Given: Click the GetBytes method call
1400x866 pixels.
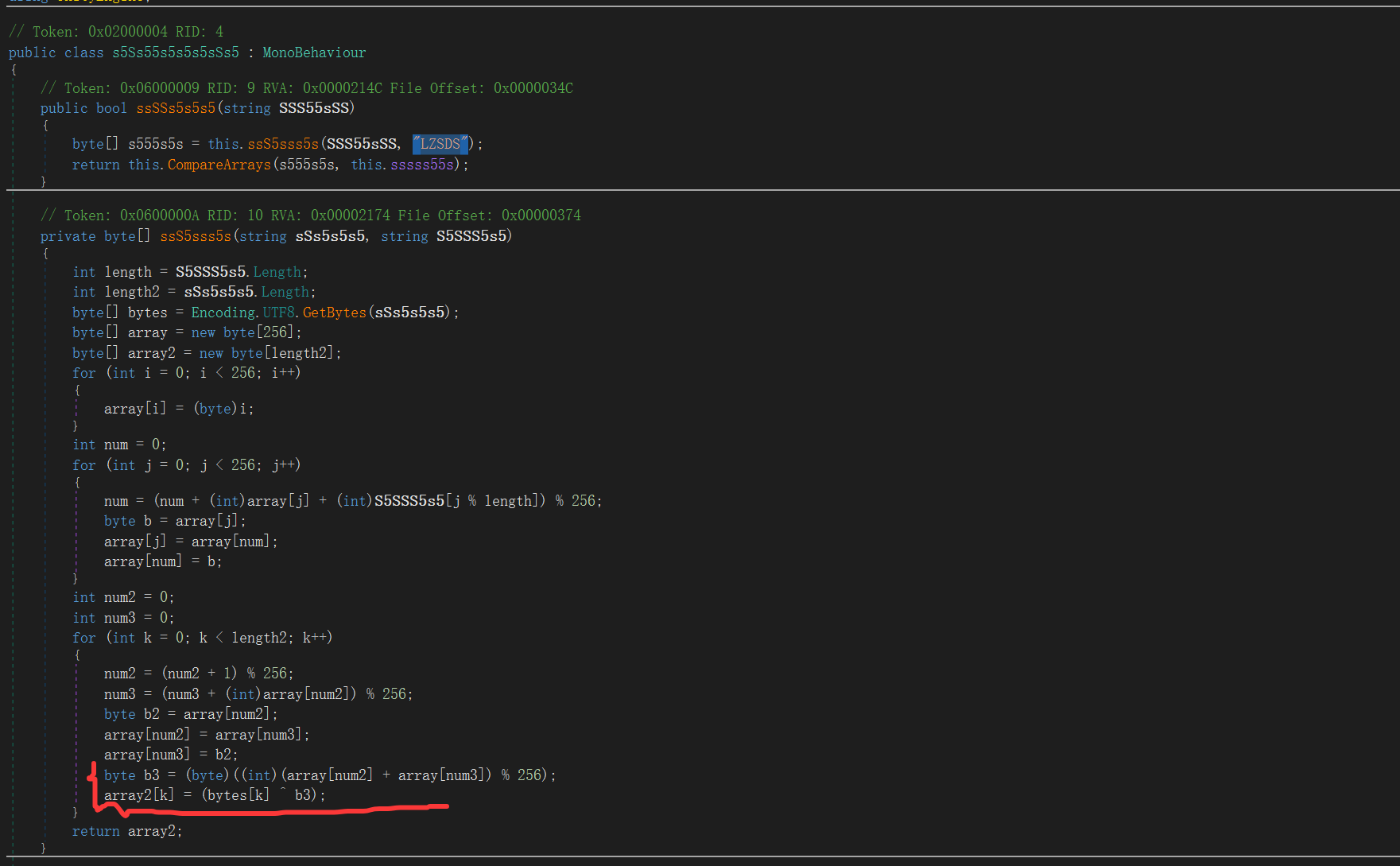Looking at the screenshot, I should [x=335, y=313].
